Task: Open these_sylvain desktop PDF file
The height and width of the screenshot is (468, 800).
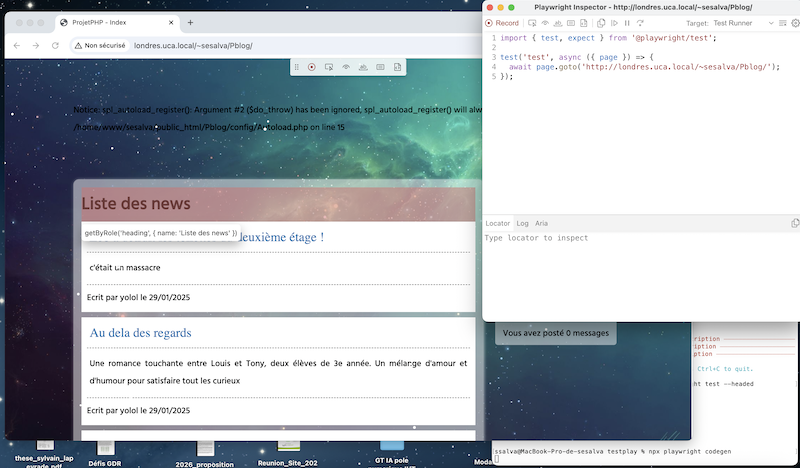Action: point(44,454)
